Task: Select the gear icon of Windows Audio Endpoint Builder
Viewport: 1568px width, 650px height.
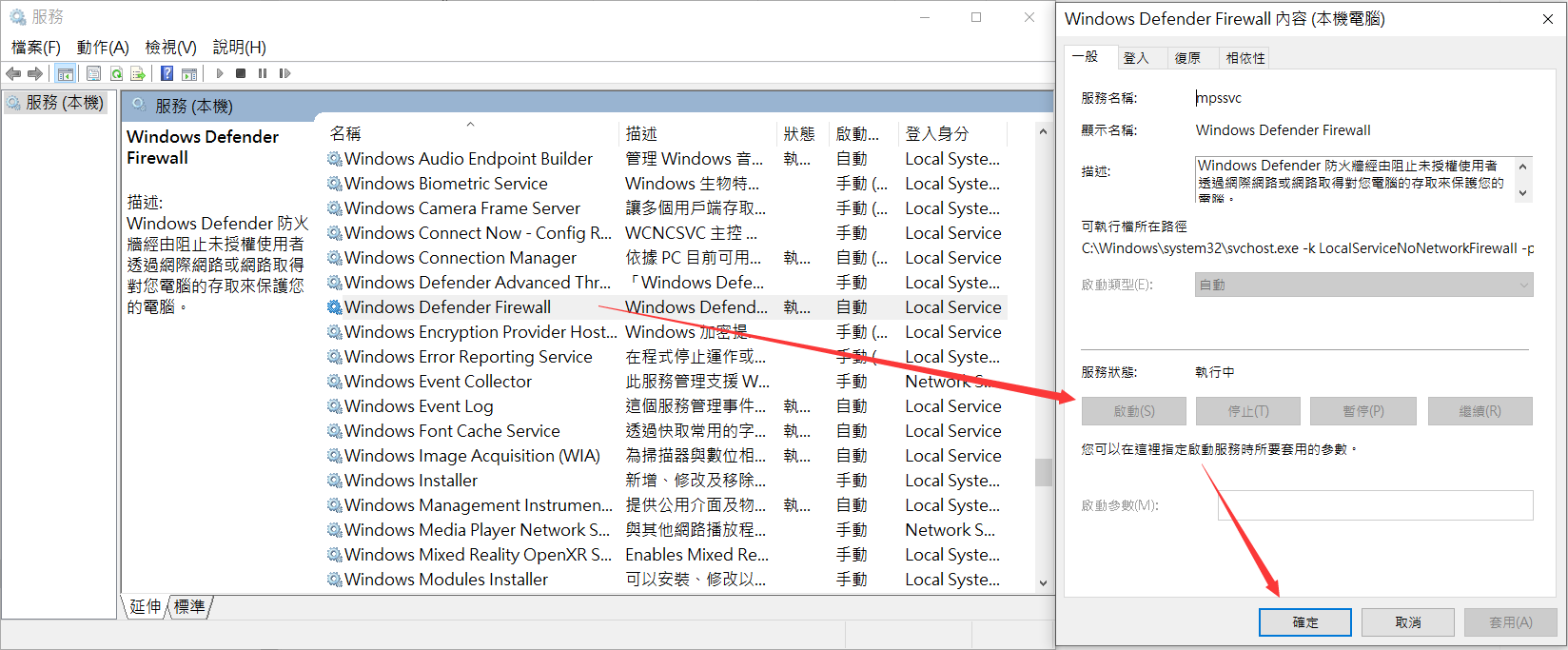Action: click(x=335, y=159)
